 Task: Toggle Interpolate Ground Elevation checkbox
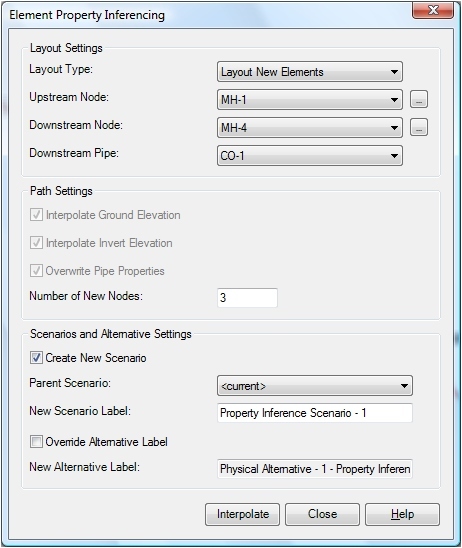pyautogui.click(x=36, y=215)
